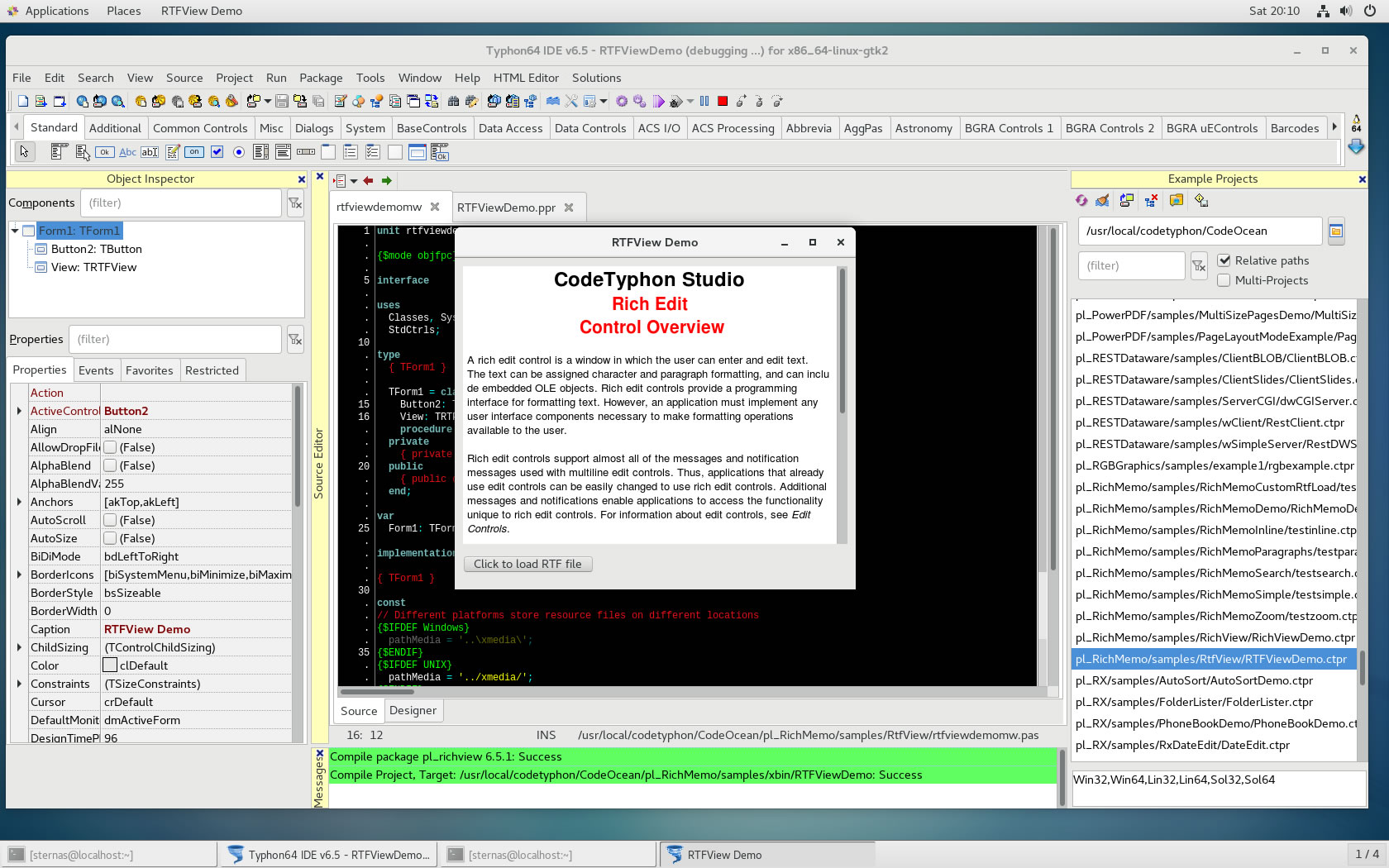
Task: Toggle the AutoSize property checkbox
Action: [110, 538]
